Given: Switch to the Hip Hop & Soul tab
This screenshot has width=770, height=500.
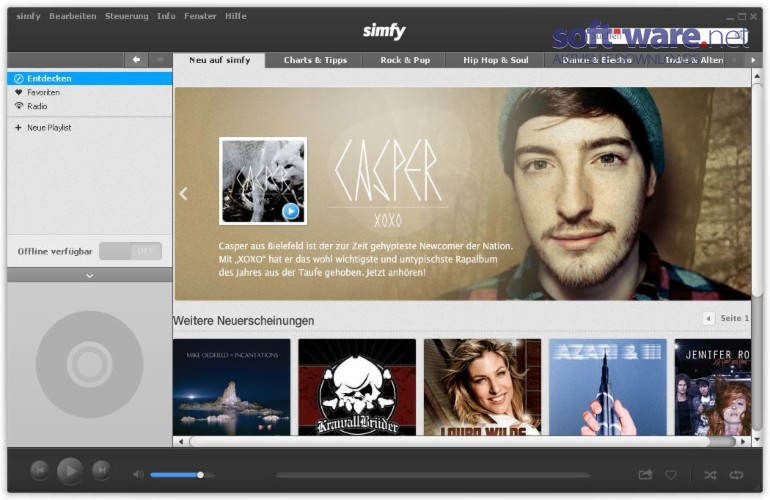Looking at the screenshot, I should point(495,60).
